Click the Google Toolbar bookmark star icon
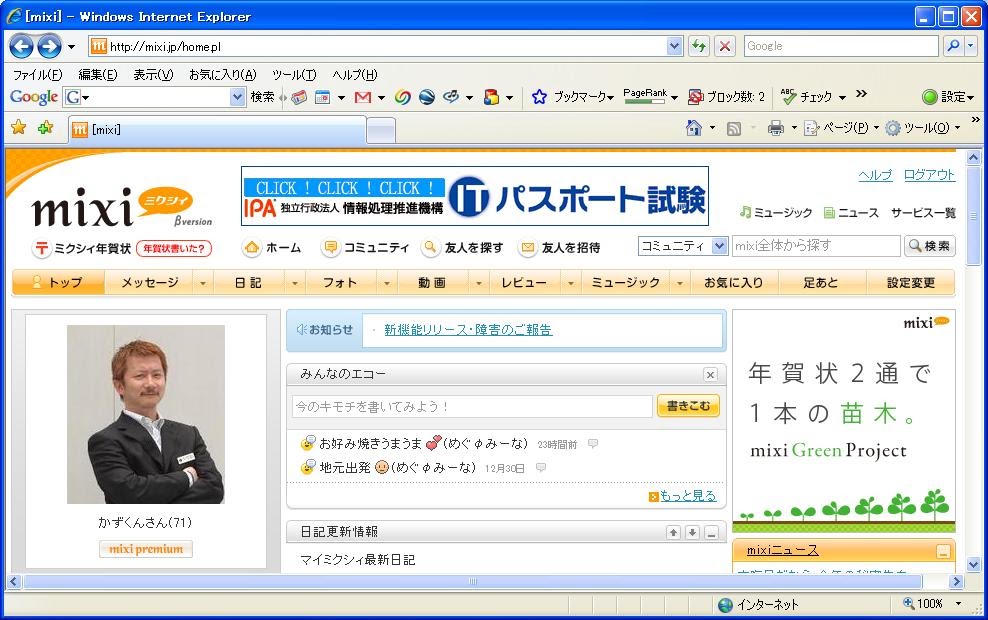The width and height of the screenshot is (988, 620). pyautogui.click(x=539, y=96)
